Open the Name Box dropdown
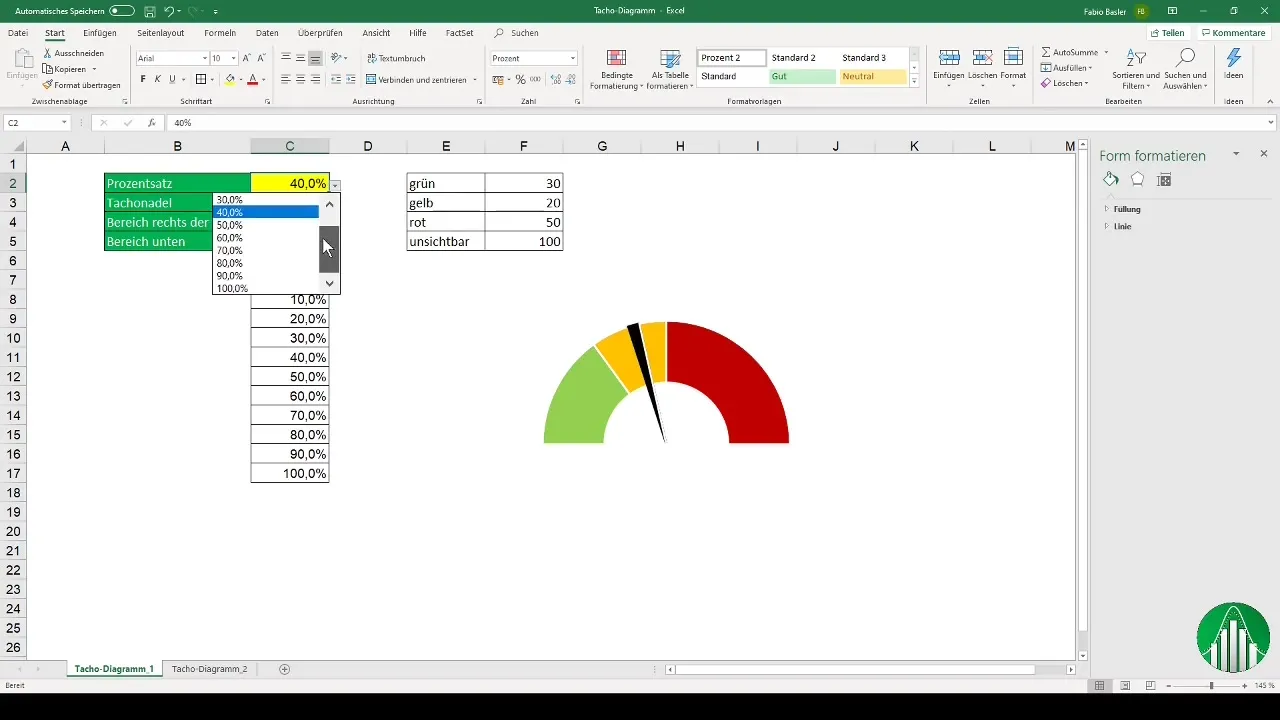The height and width of the screenshot is (720, 1280). point(65,123)
